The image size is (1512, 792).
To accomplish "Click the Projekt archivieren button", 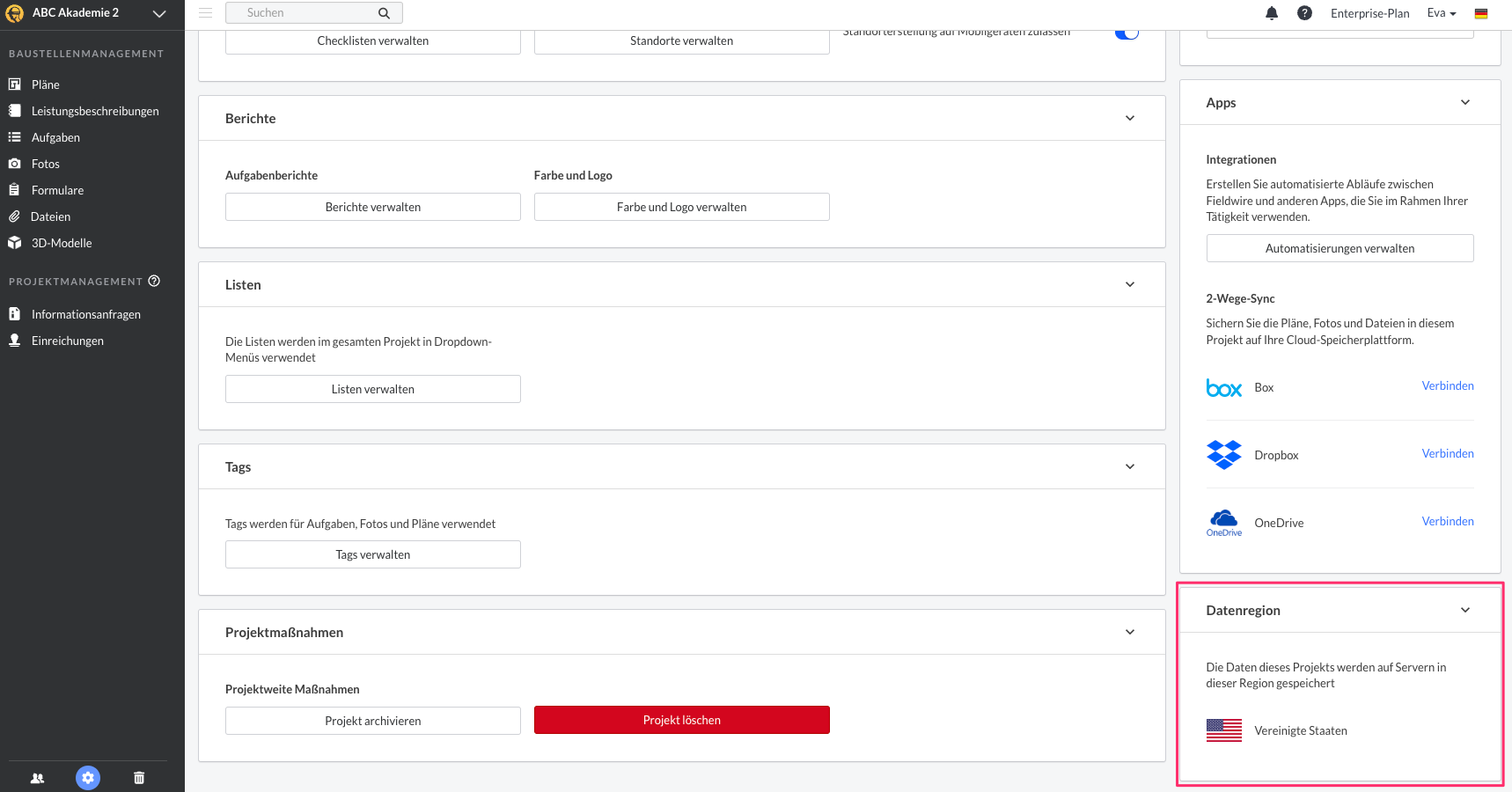I will click(x=372, y=721).
